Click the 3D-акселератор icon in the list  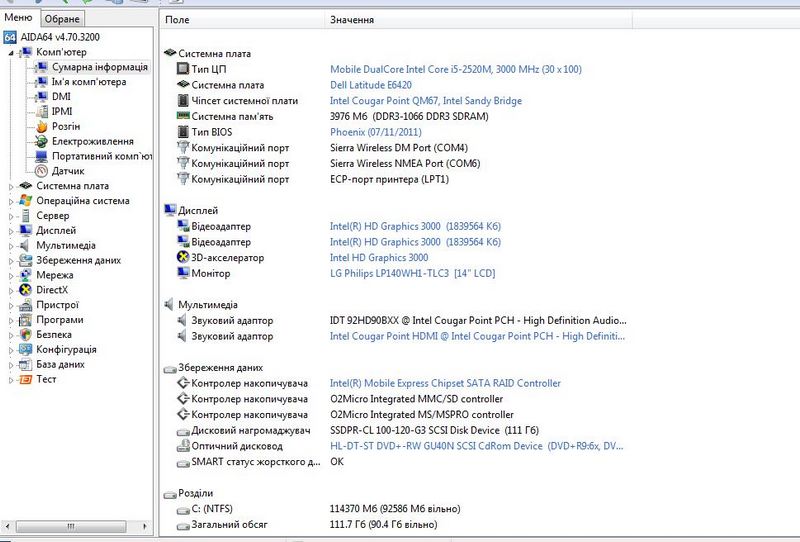point(182,258)
